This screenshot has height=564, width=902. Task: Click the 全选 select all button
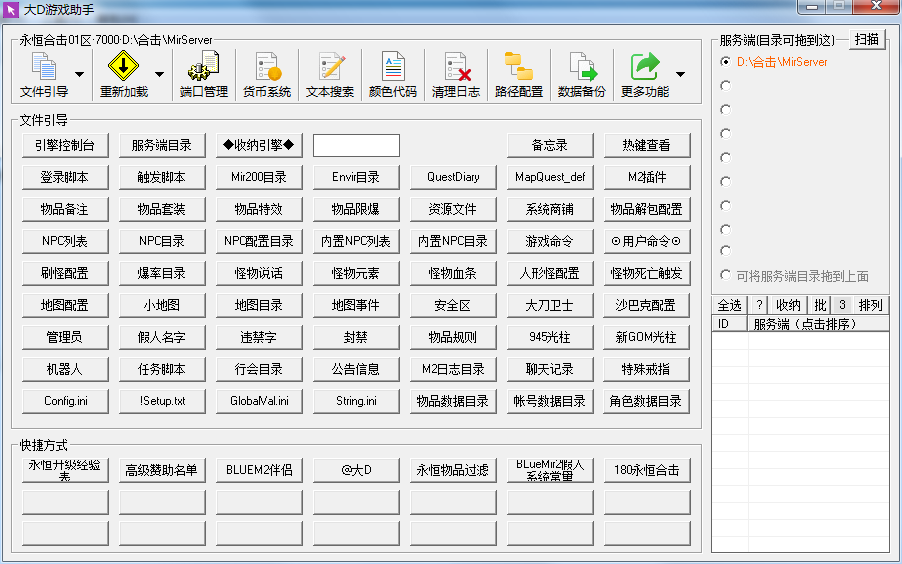point(729,305)
